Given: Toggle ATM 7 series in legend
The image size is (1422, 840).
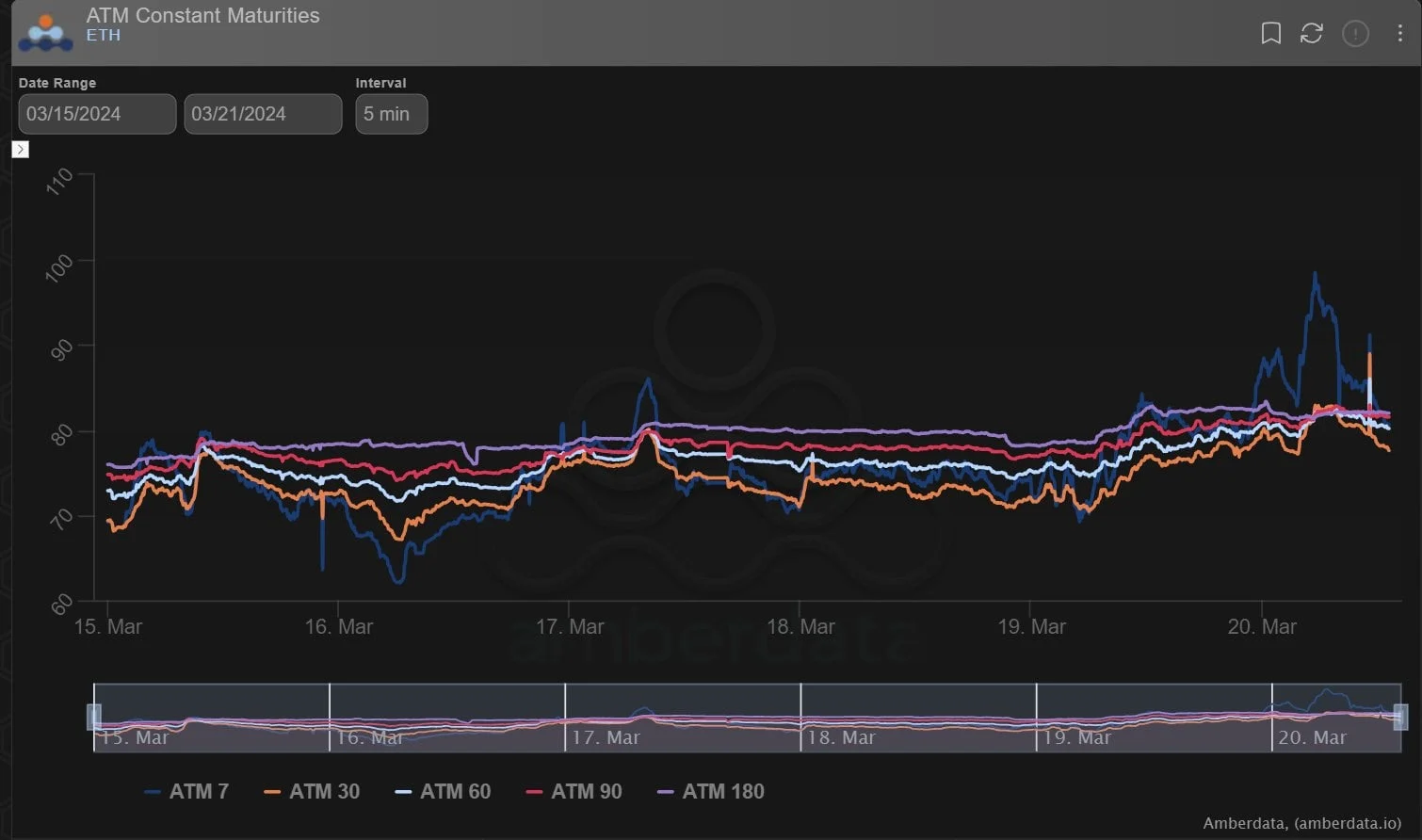Looking at the screenshot, I should [x=186, y=792].
